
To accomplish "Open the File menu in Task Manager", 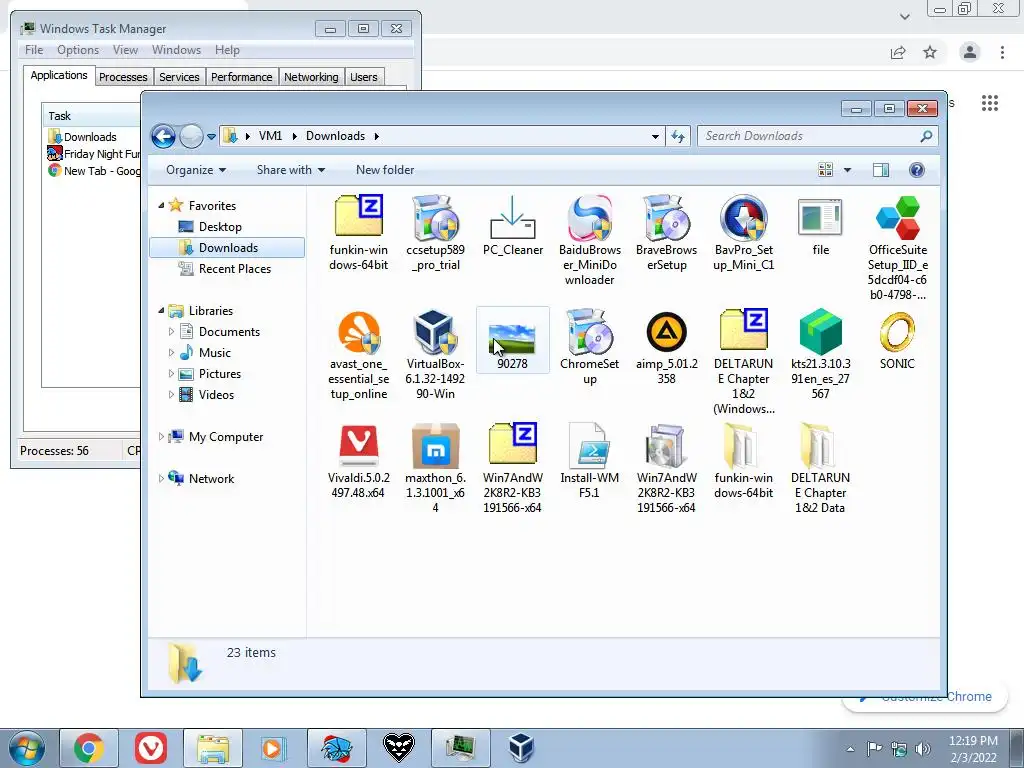I will pyautogui.click(x=34, y=50).
